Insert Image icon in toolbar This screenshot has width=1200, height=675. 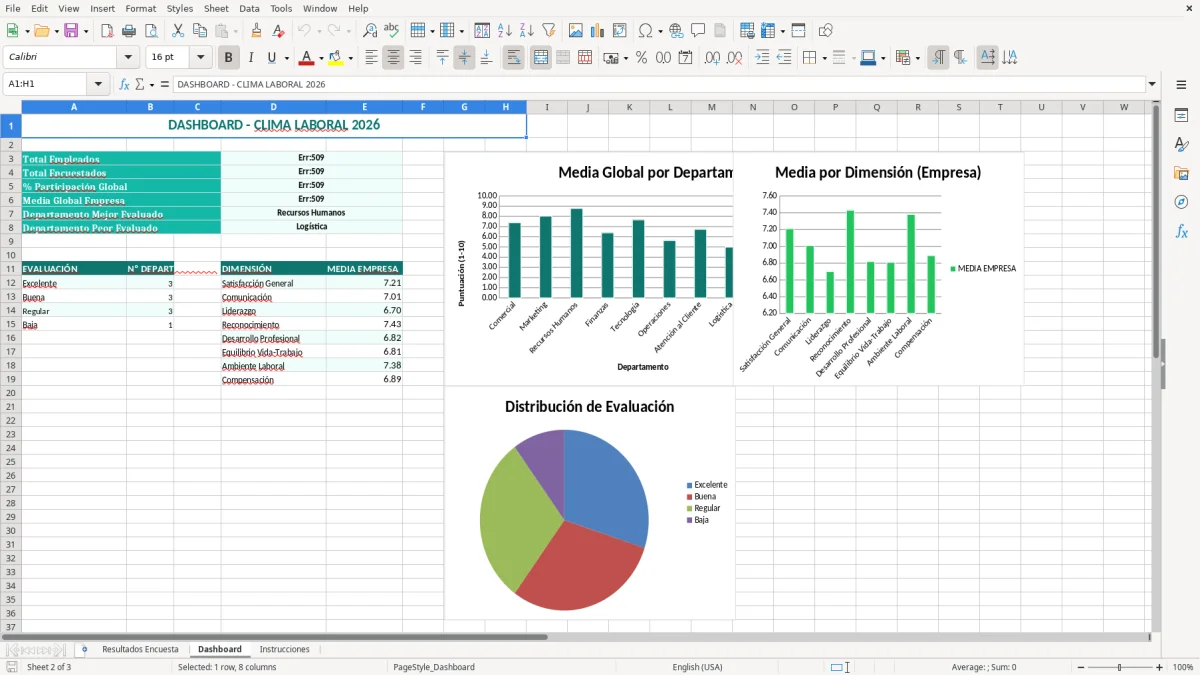click(575, 31)
